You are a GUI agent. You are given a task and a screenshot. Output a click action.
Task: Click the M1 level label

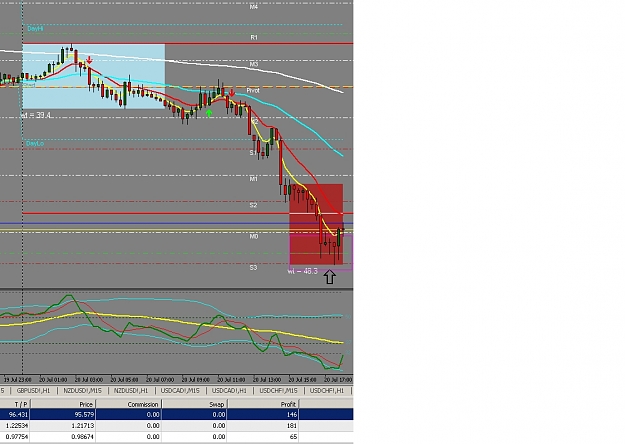click(x=254, y=179)
